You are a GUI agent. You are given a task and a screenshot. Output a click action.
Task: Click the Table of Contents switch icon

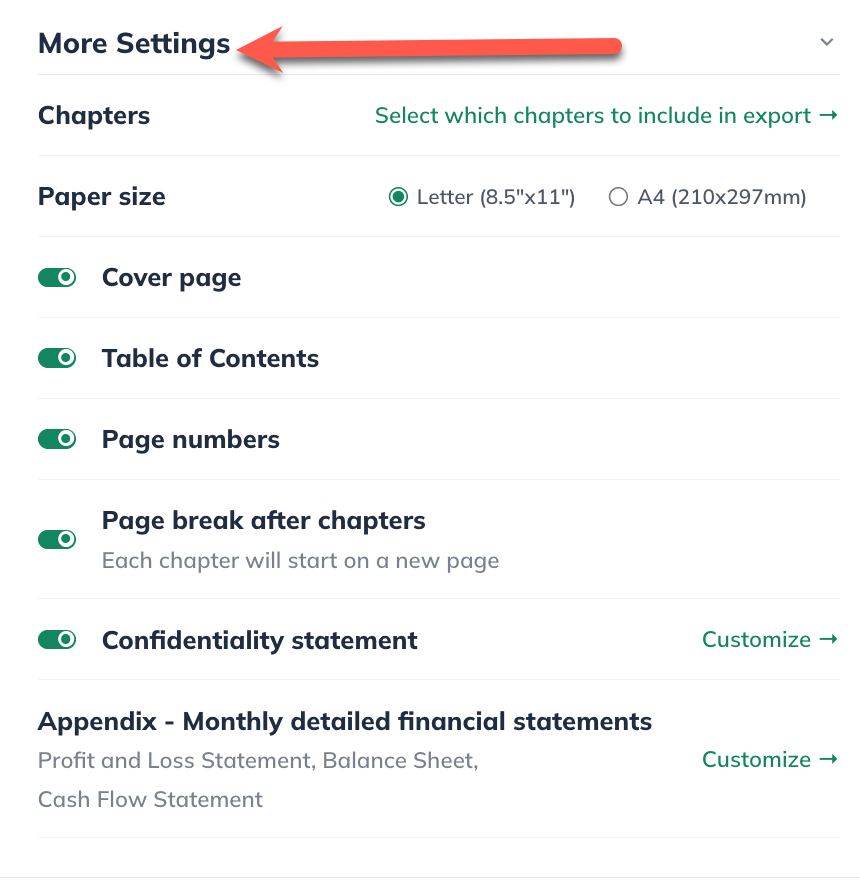[57, 357]
